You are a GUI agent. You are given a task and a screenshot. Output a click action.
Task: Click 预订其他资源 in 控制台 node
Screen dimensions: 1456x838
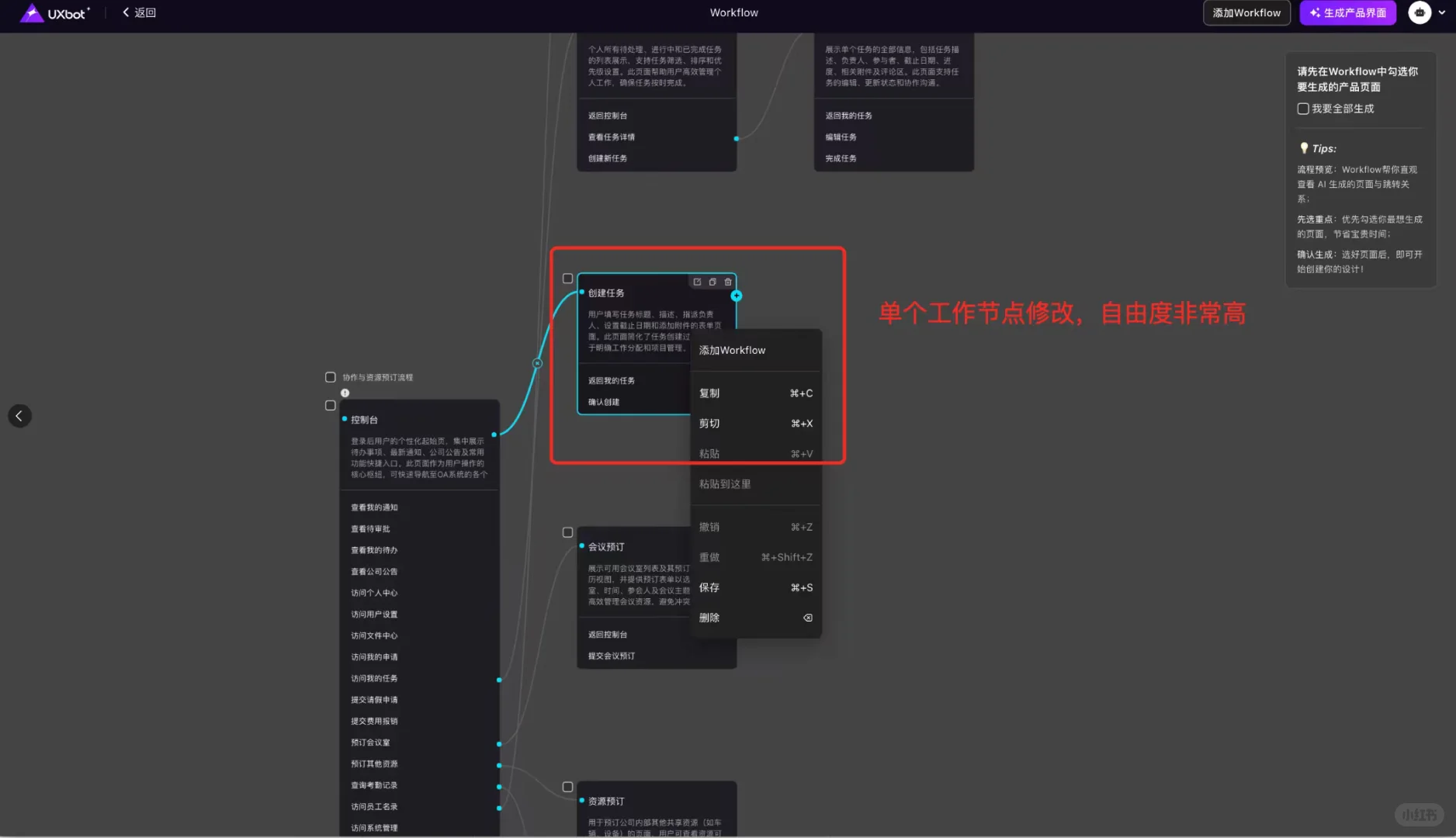click(x=374, y=764)
